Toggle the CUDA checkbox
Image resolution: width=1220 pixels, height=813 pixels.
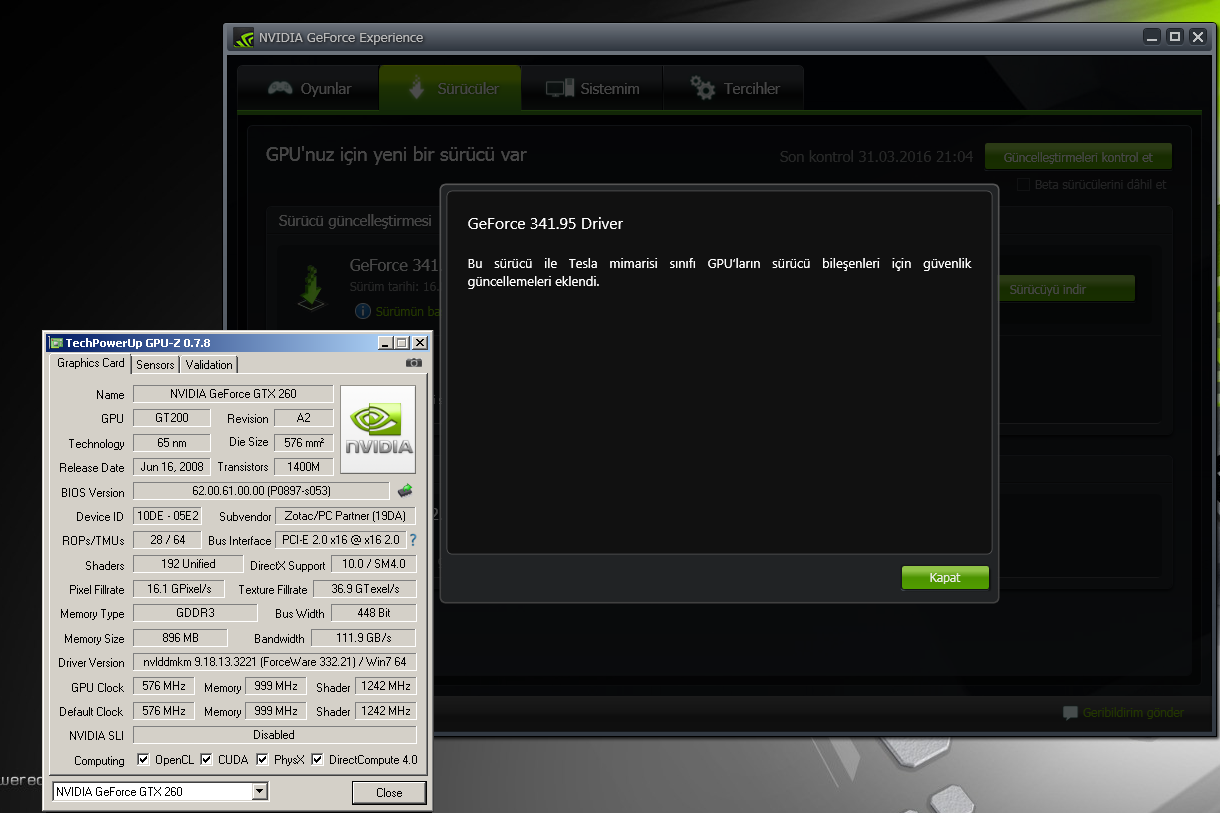click(206, 760)
